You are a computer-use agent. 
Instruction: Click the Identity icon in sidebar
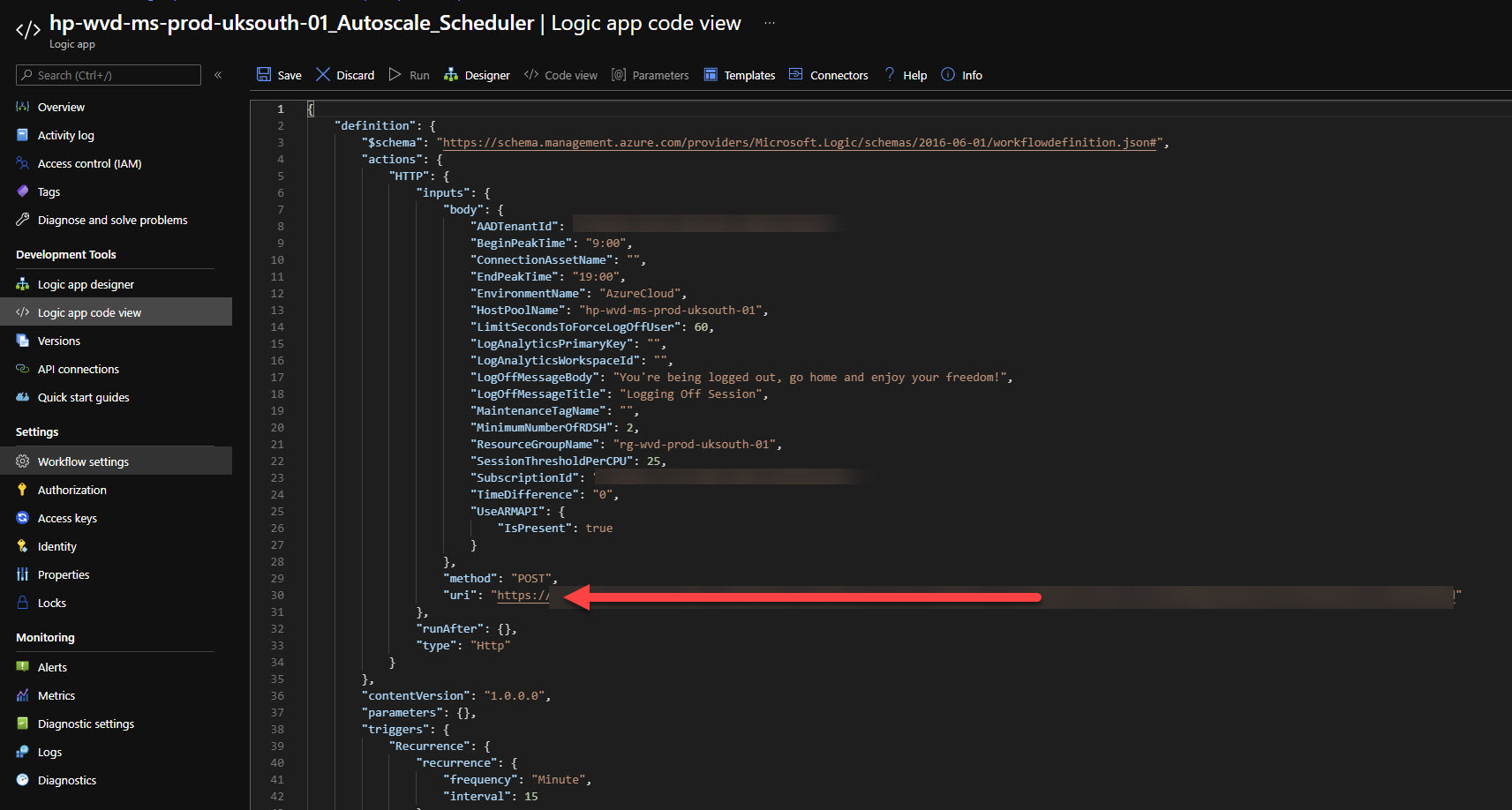click(23, 546)
